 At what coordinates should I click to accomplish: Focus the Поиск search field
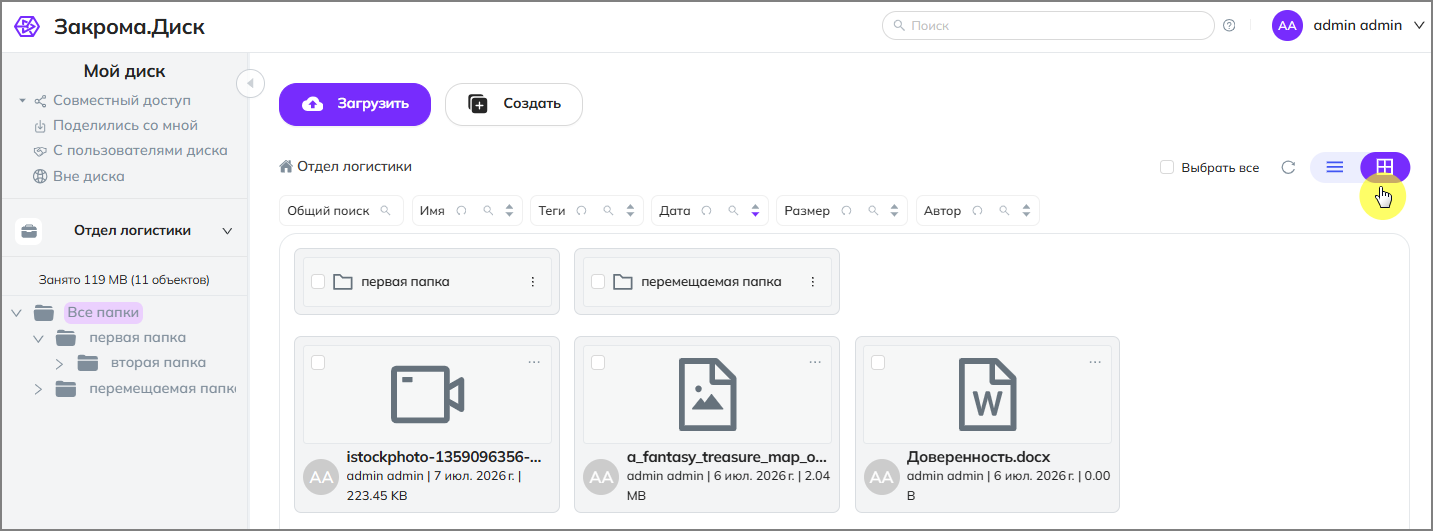(x=1048, y=25)
